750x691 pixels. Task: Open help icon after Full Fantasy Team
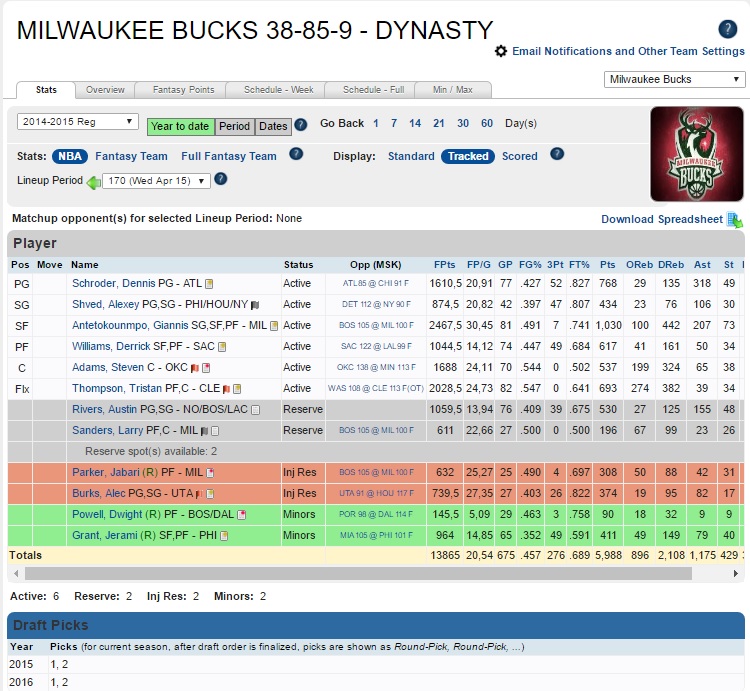[296, 154]
